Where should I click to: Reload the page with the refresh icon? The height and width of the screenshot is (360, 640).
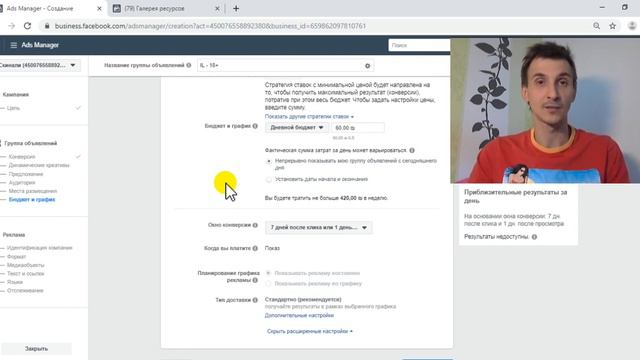tap(27, 26)
